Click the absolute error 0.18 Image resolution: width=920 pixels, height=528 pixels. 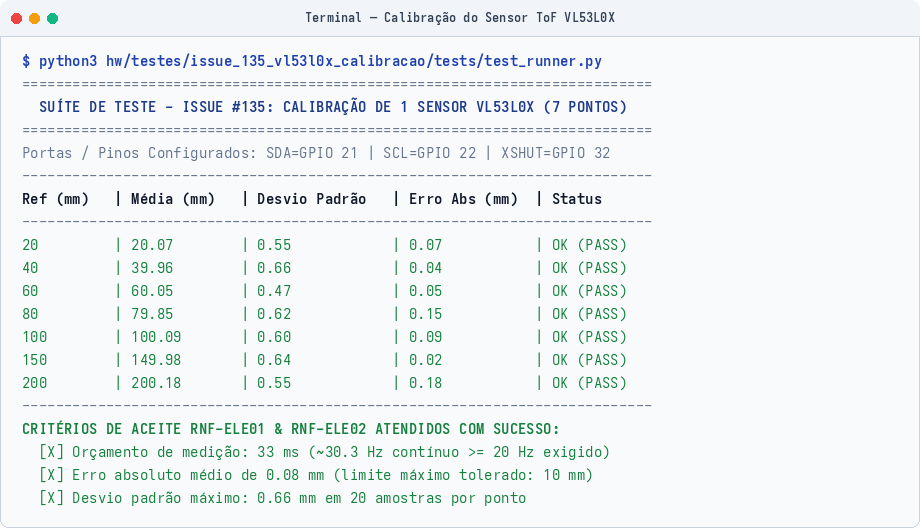[425, 383]
